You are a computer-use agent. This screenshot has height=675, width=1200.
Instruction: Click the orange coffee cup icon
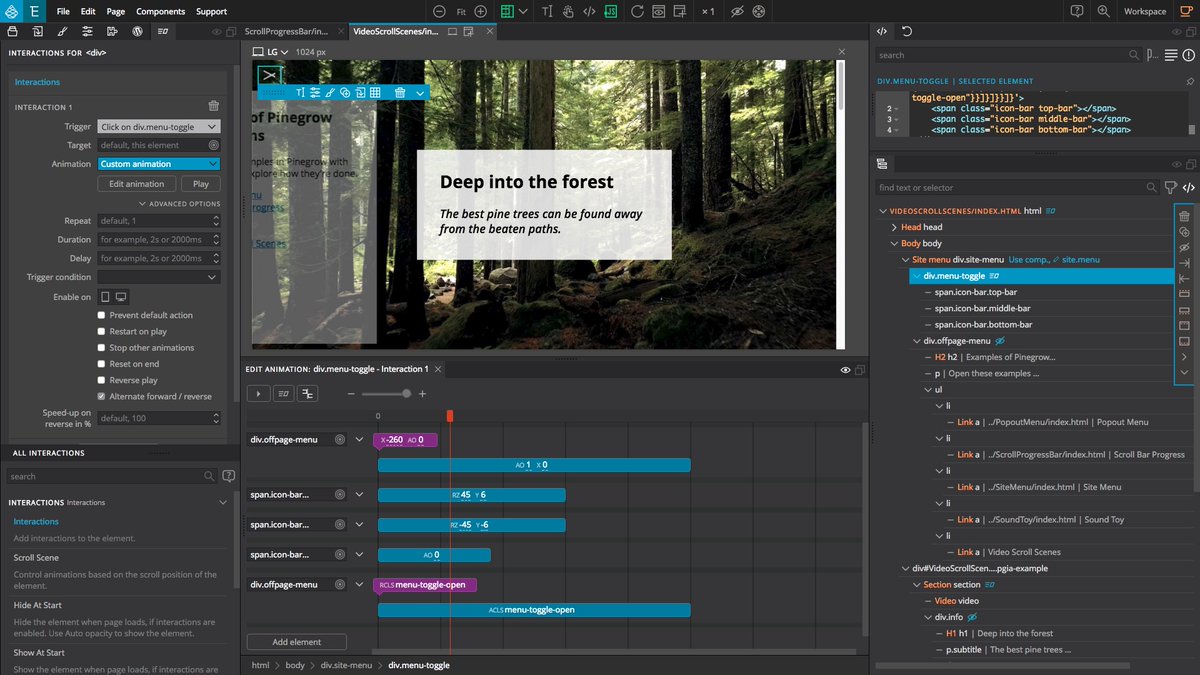pos(1185,11)
